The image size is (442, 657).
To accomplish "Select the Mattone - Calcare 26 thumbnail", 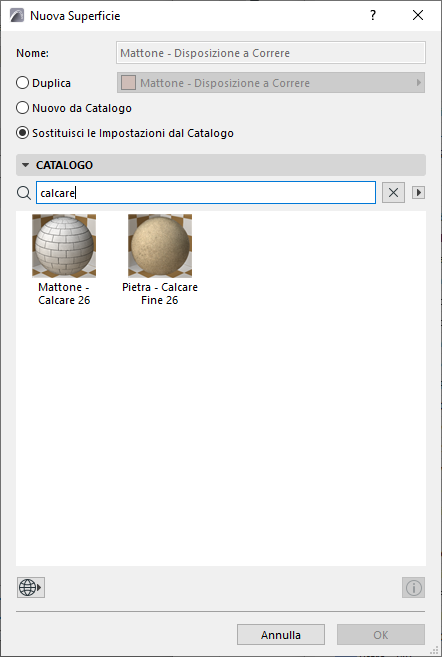I will [64, 246].
